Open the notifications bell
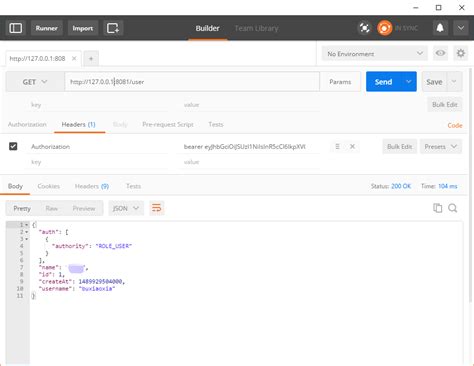This screenshot has height=366, width=474. [440, 28]
